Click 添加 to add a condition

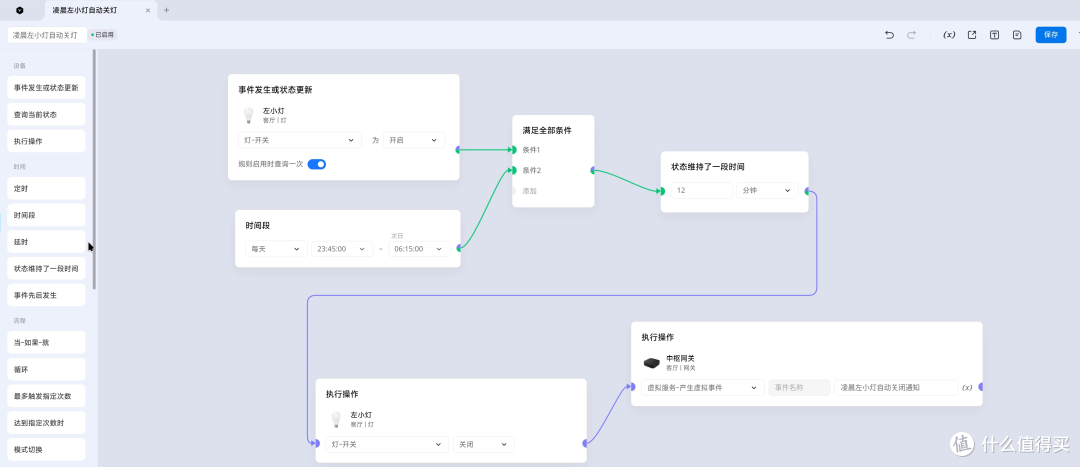click(x=529, y=191)
